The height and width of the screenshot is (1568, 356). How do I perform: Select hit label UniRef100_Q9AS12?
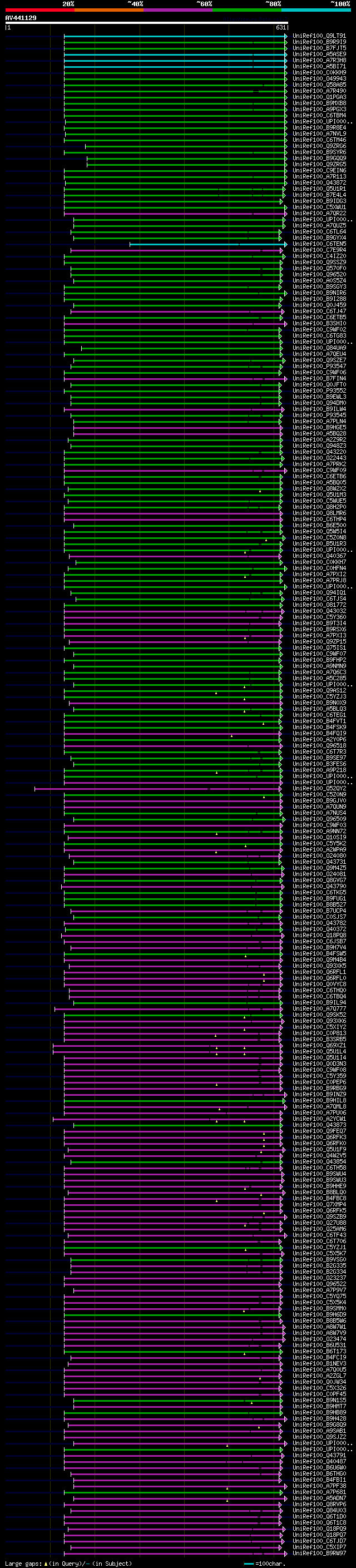(319, 691)
